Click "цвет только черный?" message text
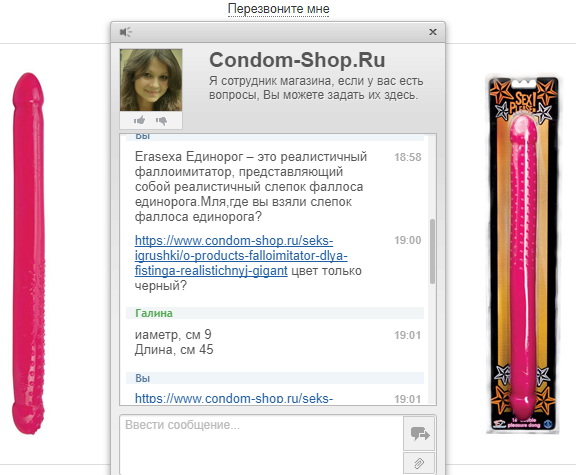This screenshot has width=576, height=475. tap(248, 278)
